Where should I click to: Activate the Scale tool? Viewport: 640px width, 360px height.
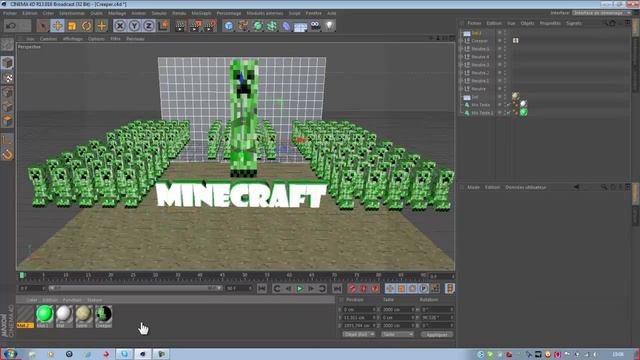pyautogui.click(x=72, y=26)
